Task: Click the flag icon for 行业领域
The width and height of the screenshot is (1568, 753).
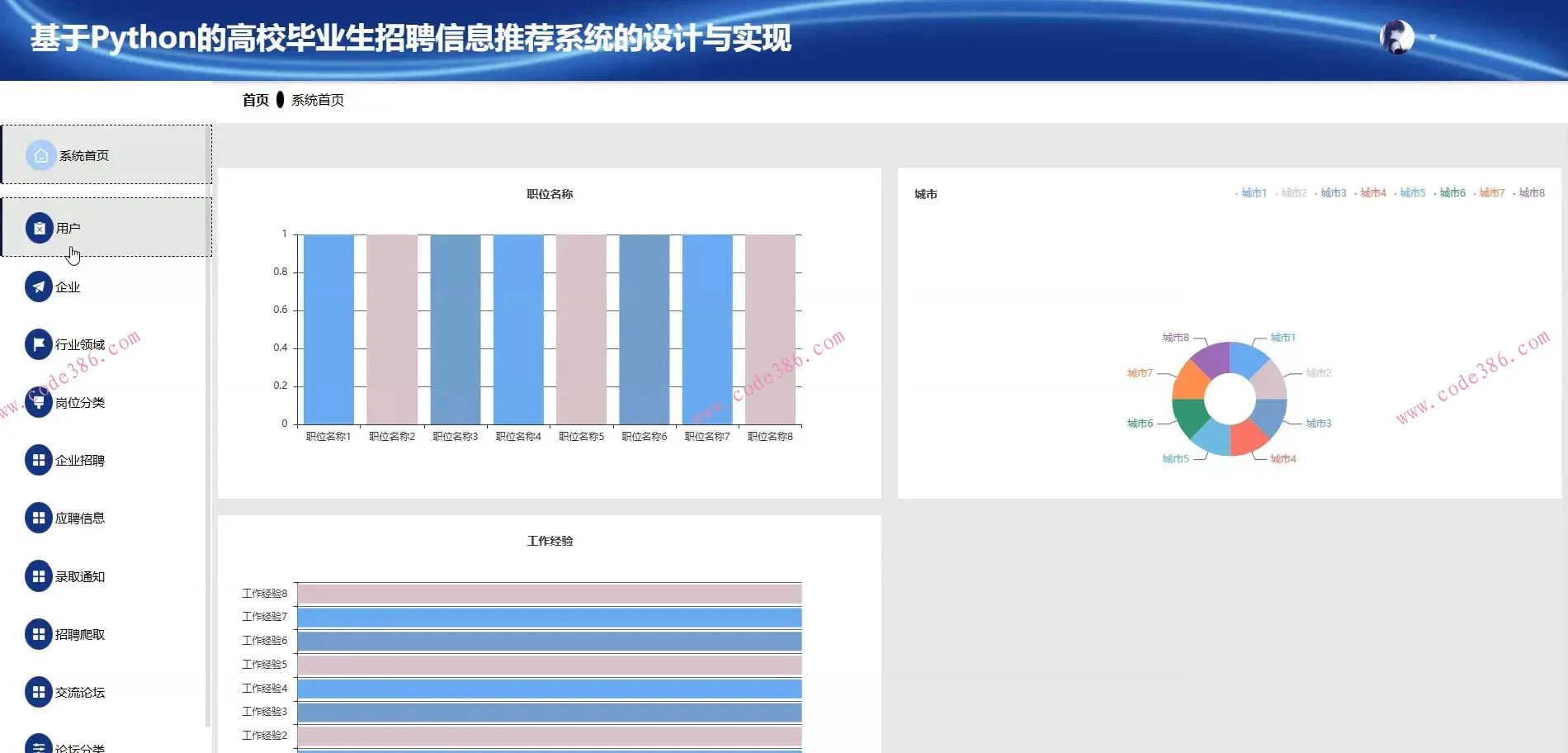Action: [39, 344]
